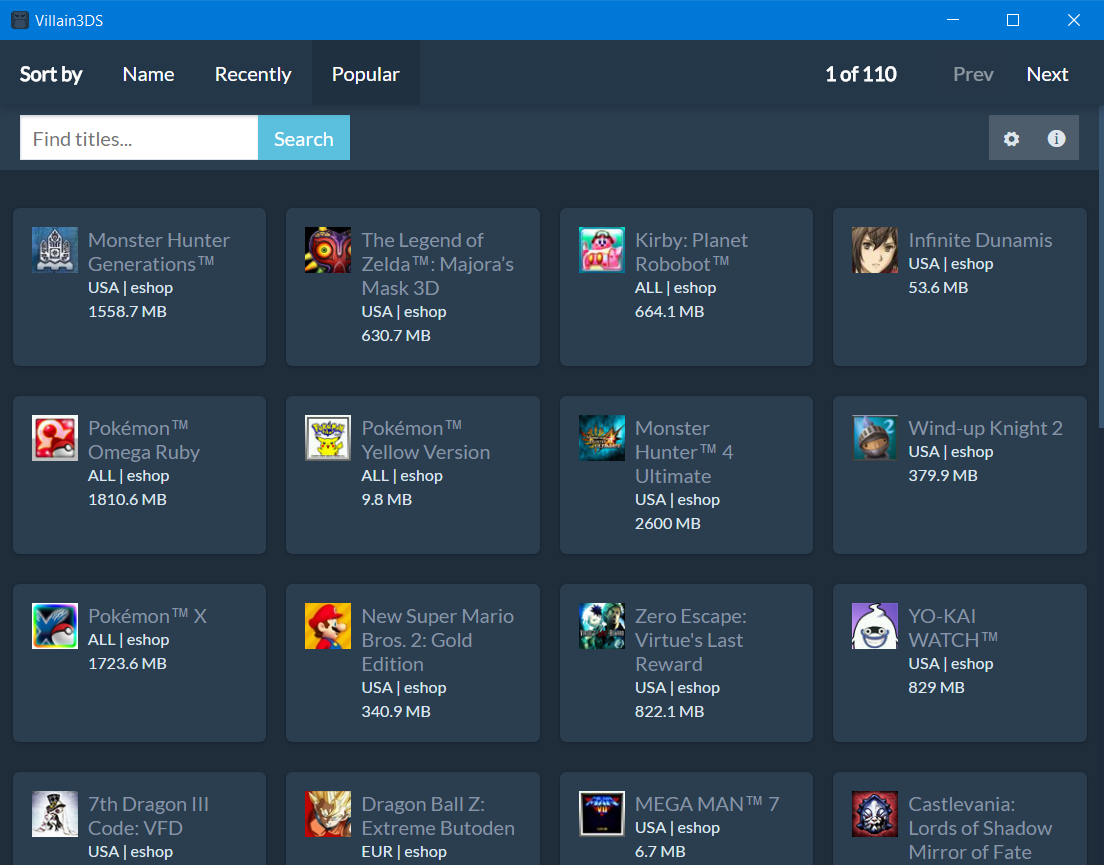
Task: Click 'EUR | eshop' region label
Action: click(404, 851)
